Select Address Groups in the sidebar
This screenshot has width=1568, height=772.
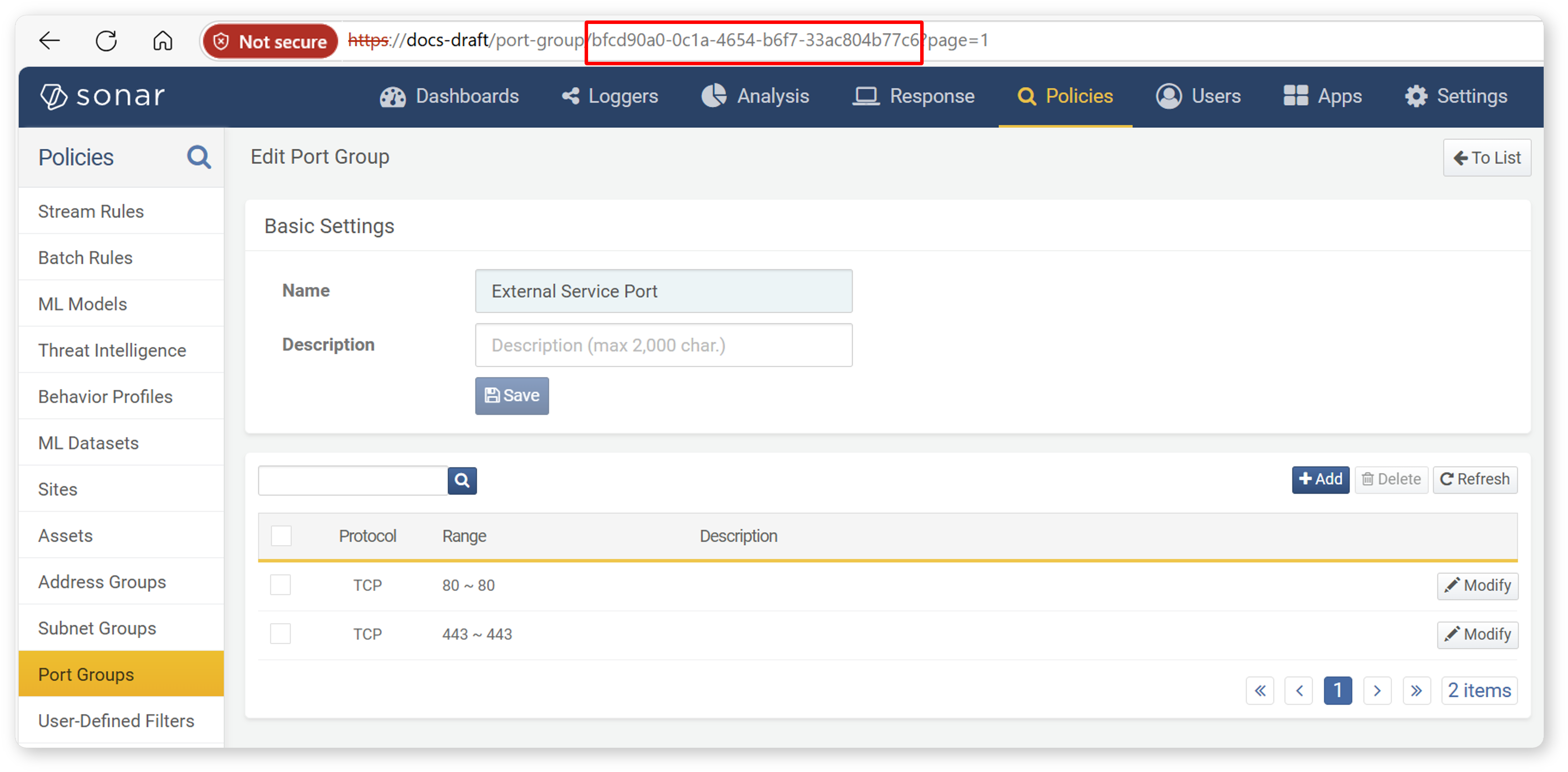(x=102, y=582)
